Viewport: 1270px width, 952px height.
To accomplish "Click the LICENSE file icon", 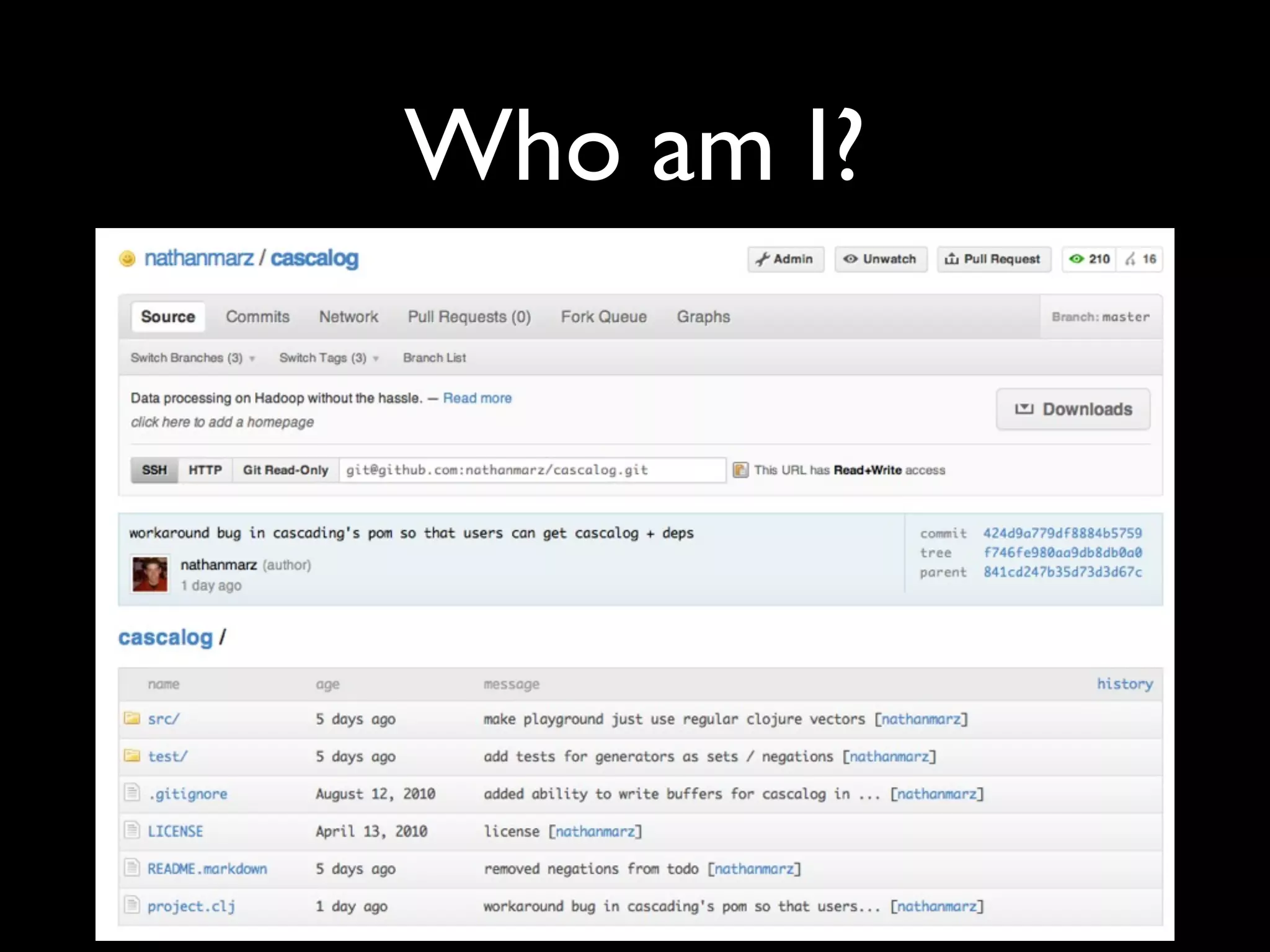I will point(132,830).
